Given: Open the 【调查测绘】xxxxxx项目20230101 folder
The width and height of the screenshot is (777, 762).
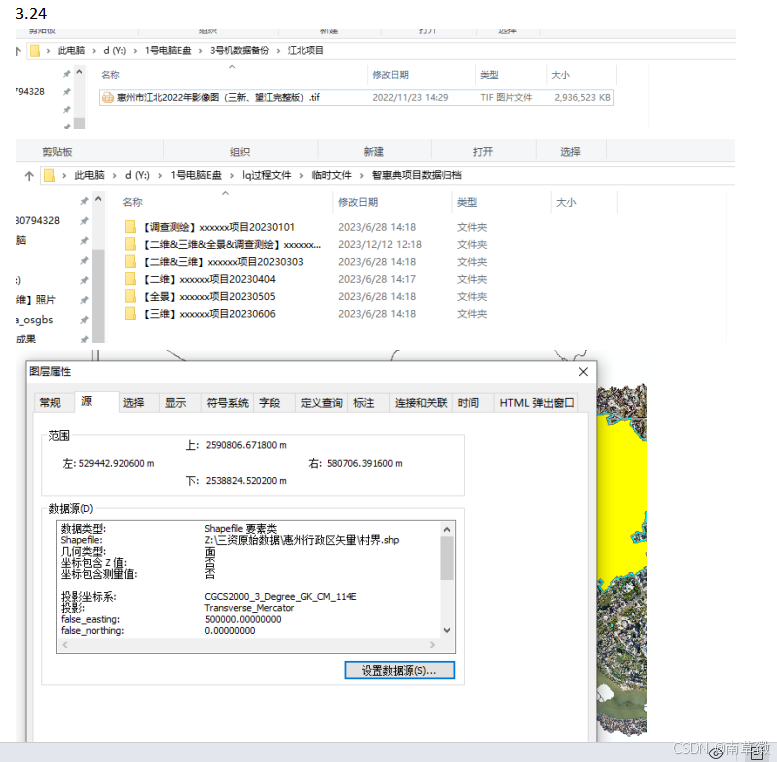Looking at the screenshot, I should coord(220,227).
